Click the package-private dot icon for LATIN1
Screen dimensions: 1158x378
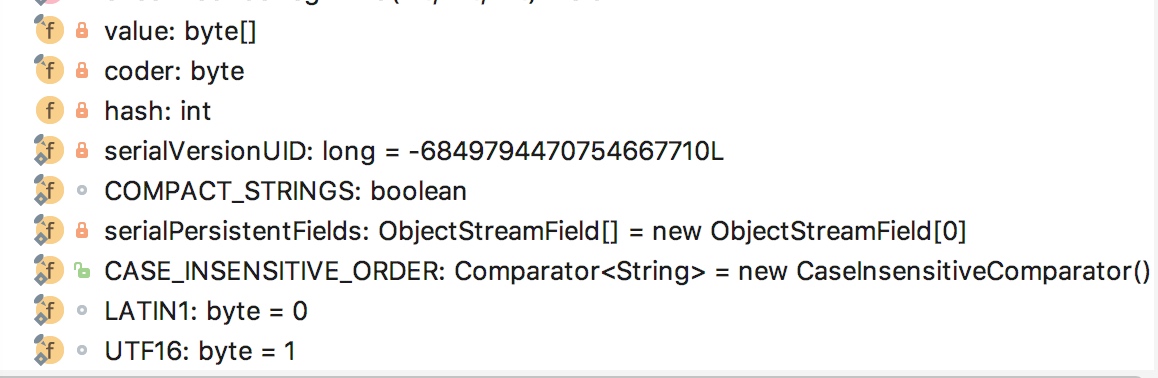pos(82,311)
